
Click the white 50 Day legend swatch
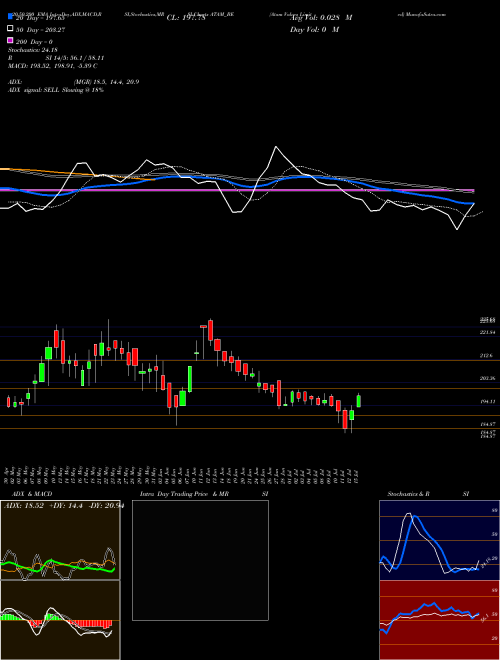click(x=10, y=29)
